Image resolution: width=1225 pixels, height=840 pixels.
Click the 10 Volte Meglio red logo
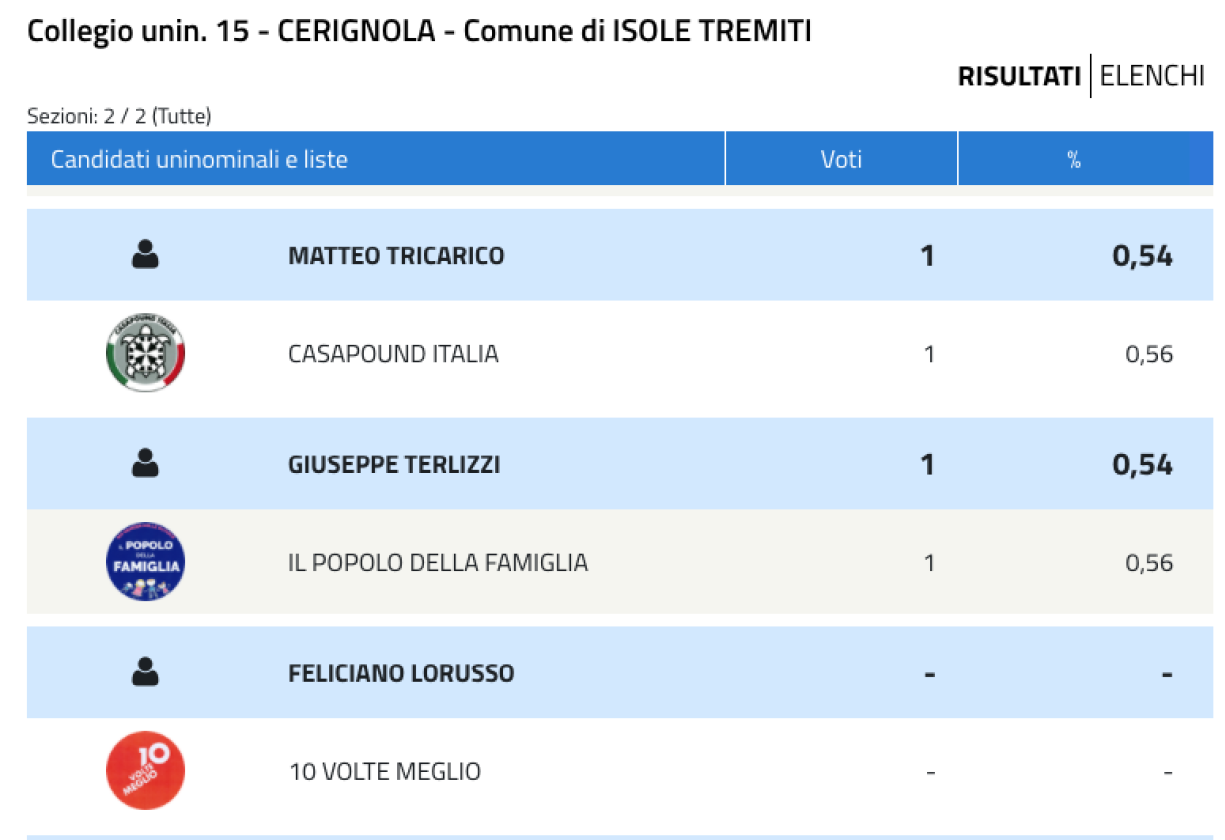pyautogui.click(x=146, y=771)
